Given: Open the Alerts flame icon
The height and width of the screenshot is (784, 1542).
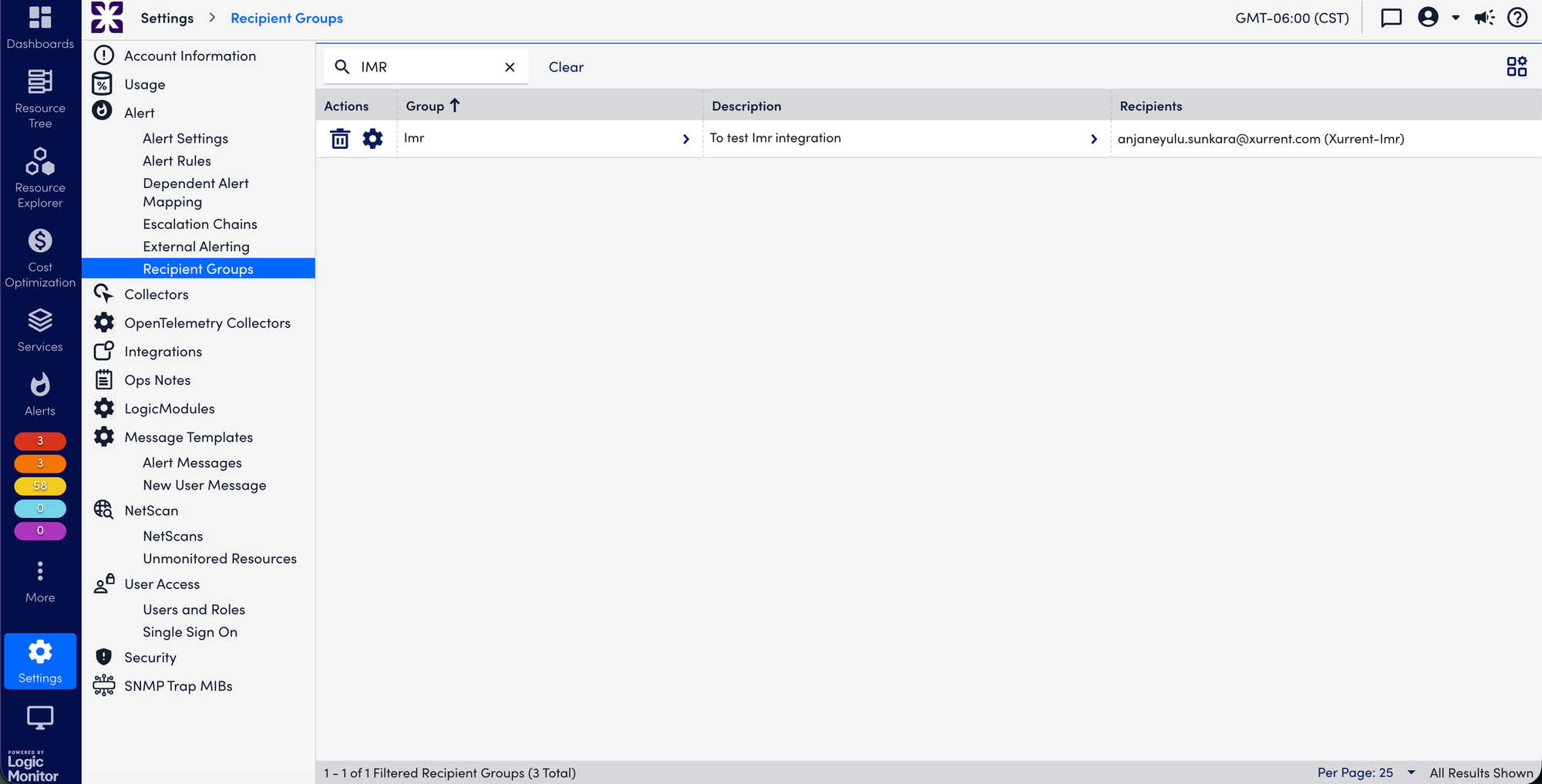Looking at the screenshot, I should [40, 394].
